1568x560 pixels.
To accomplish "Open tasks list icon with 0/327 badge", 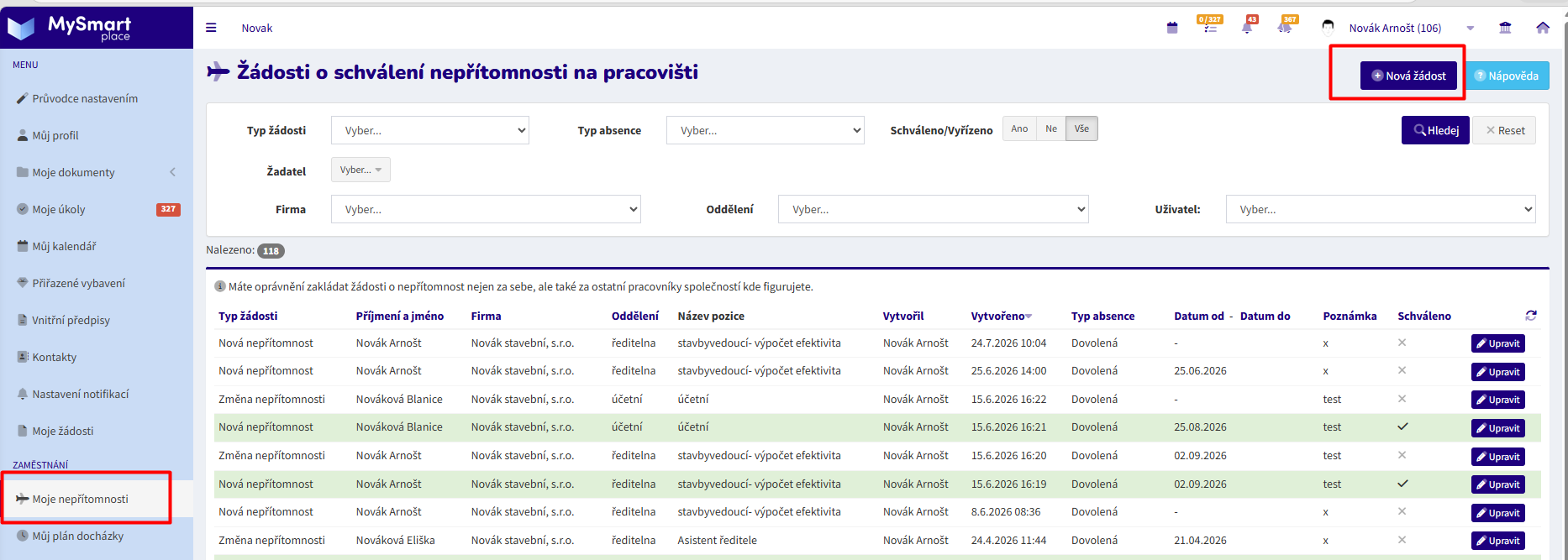I will coord(1210,25).
